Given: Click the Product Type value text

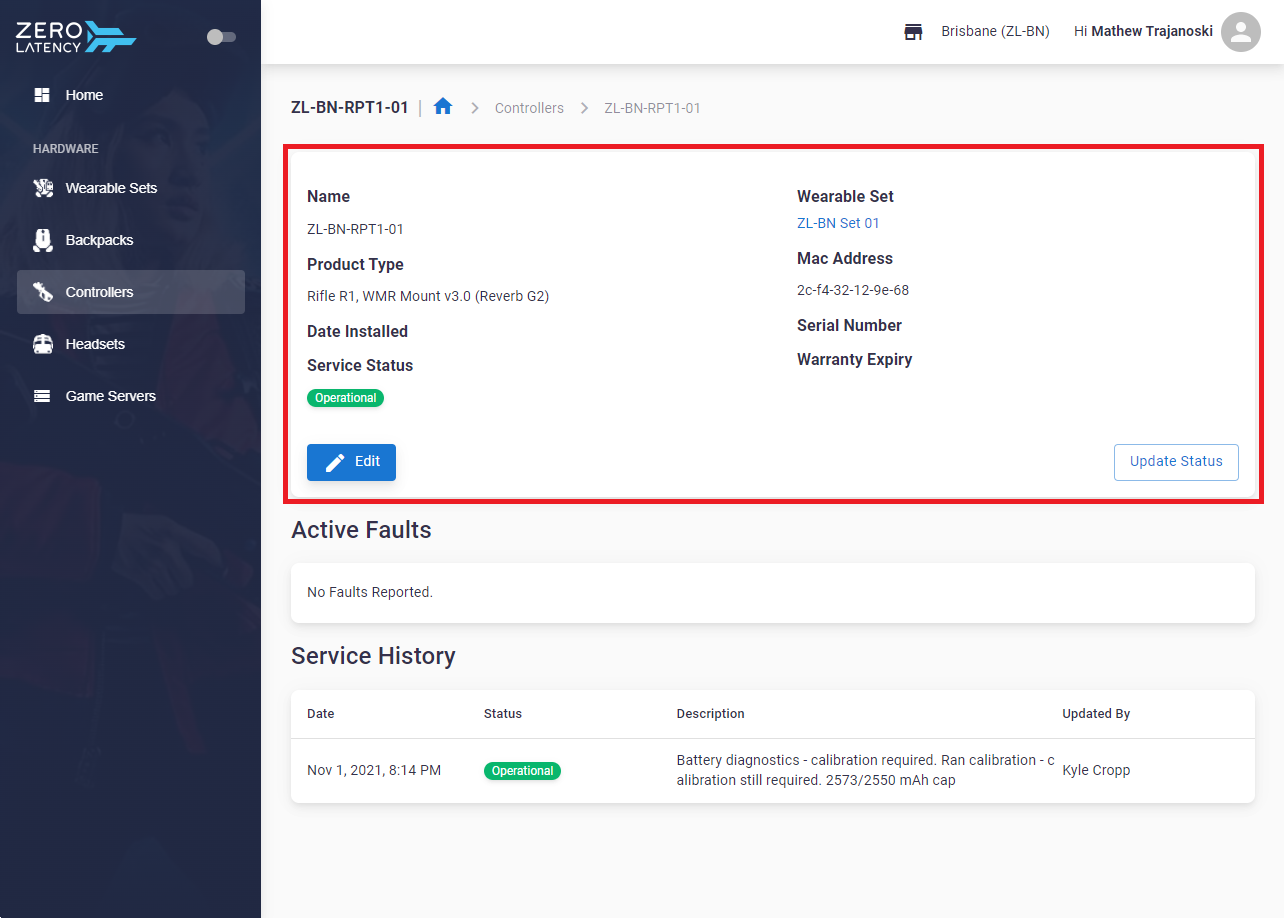Looking at the screenshot, I should click(428, 296).
